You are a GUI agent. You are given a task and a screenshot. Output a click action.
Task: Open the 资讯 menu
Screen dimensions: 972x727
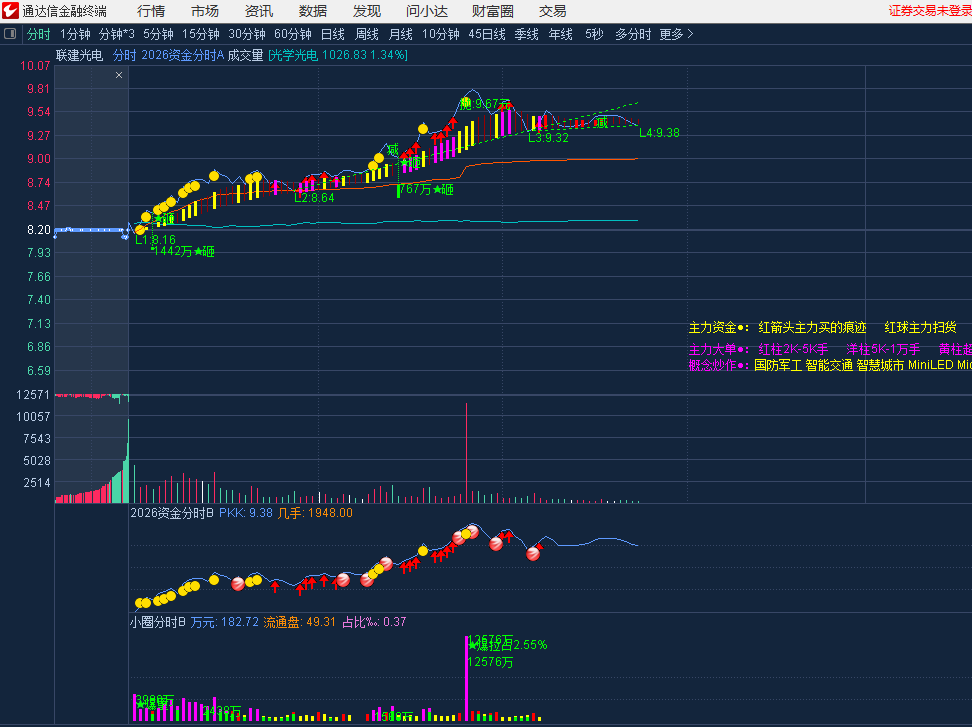(259, 11)
